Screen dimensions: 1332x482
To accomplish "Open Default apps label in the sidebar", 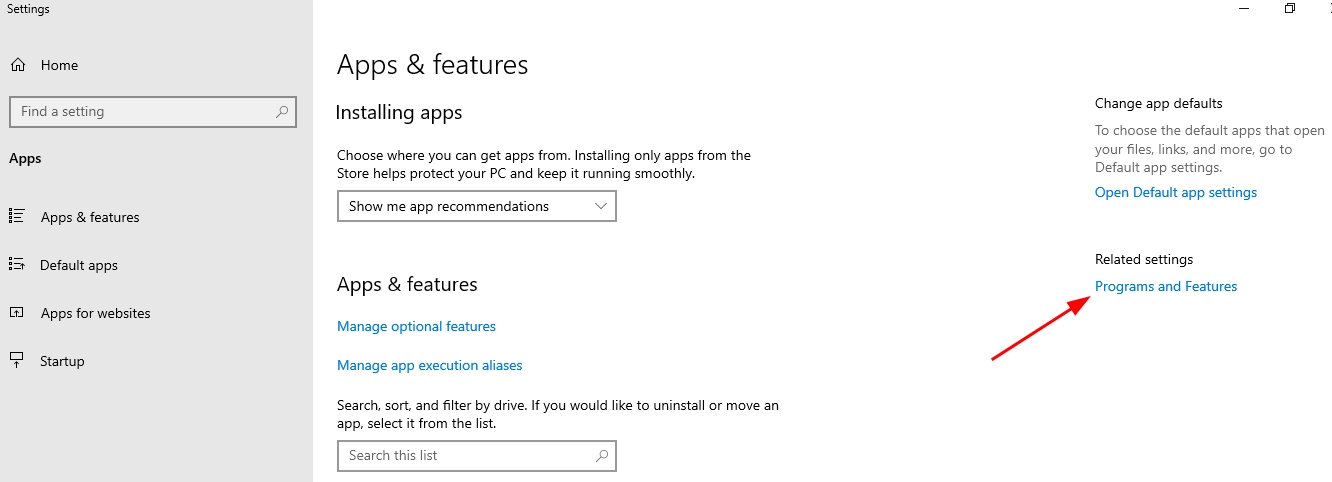I will click(79, 265).
